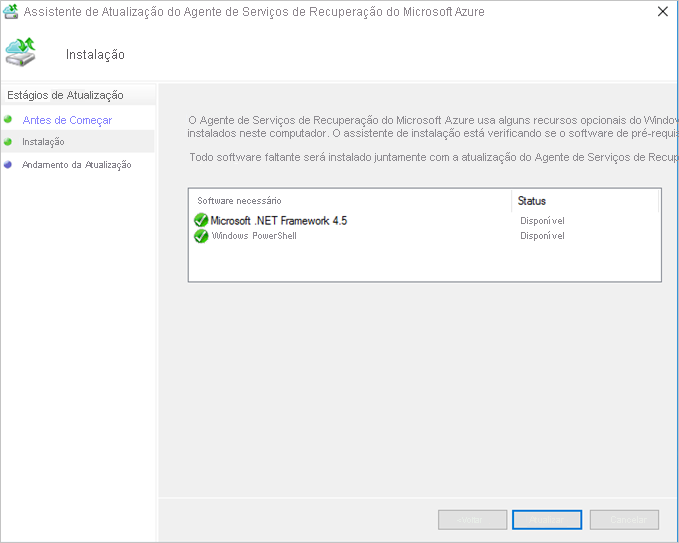The width and height of the screenshot is (679, 543).
Task: Click the purple dot beside Andamento da Atualização
Action: [x=8, y=165]
